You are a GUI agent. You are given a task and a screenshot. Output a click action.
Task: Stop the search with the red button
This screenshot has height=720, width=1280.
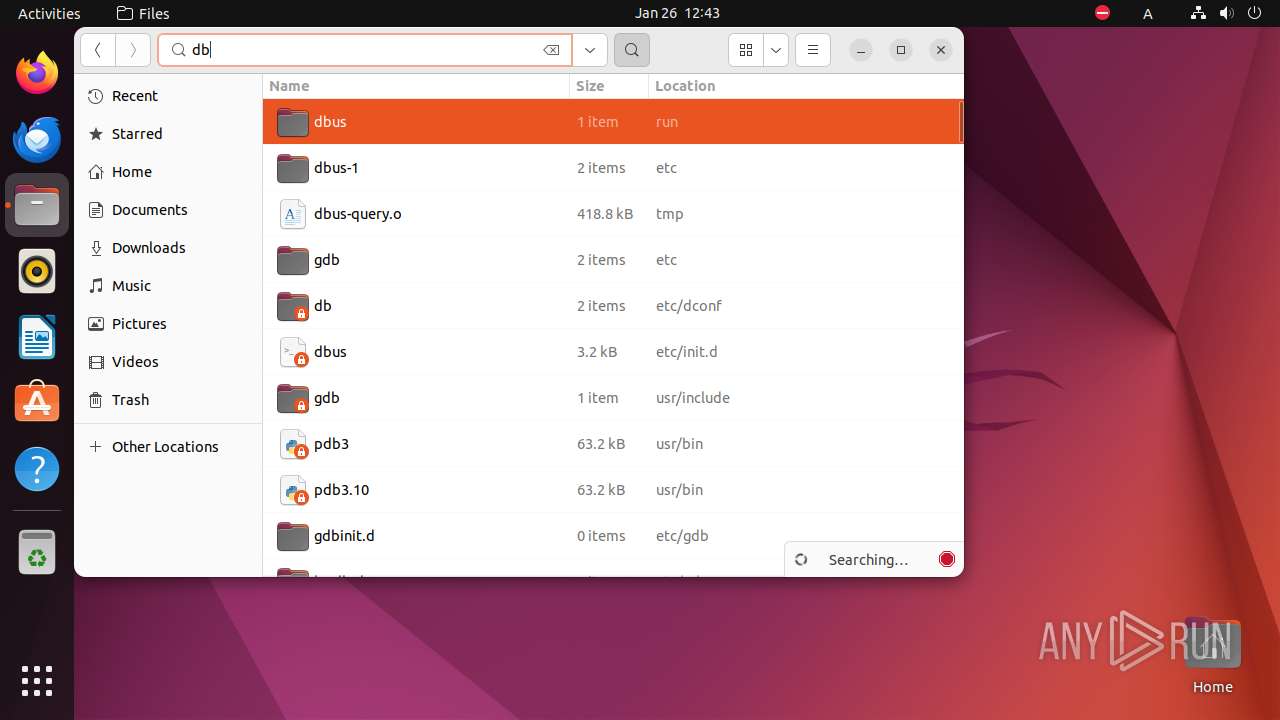point(947,559)
